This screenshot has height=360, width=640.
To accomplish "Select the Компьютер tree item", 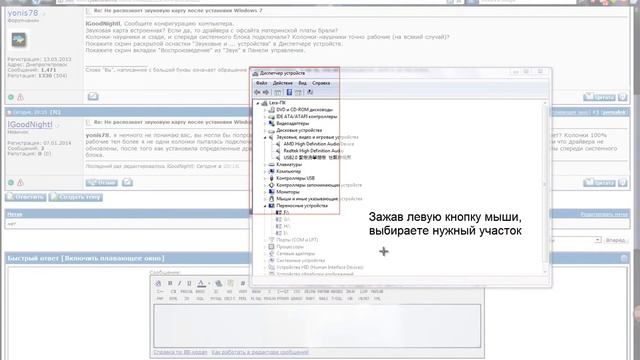I will coord(288,171).
